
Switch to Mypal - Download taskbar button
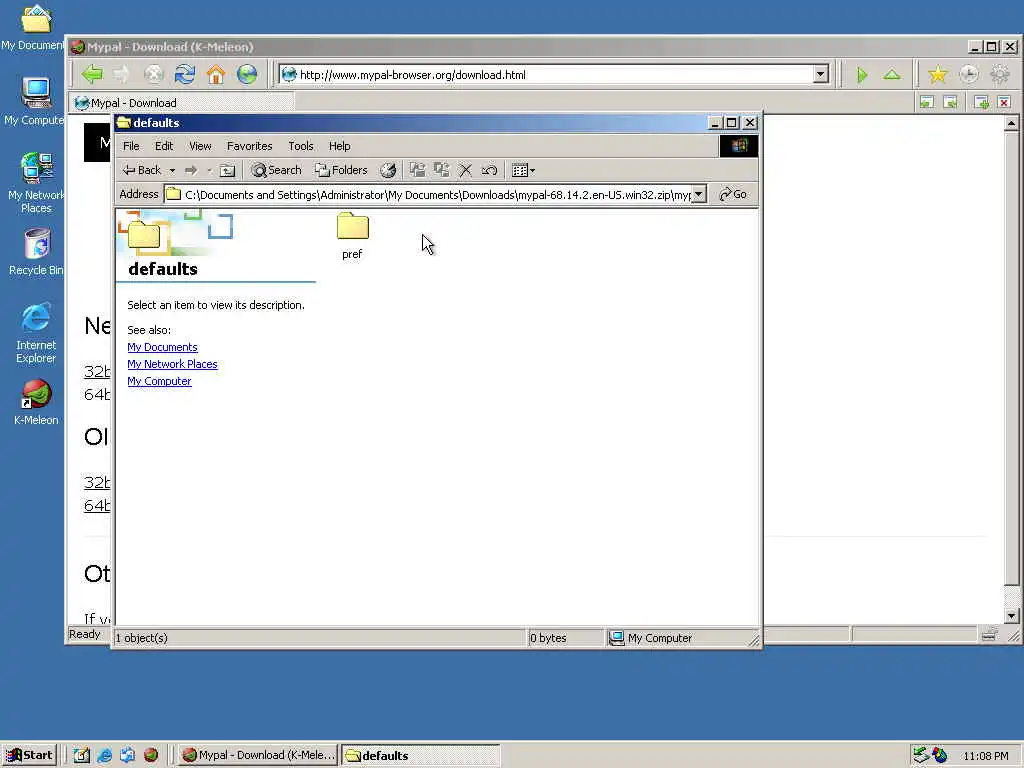(258, 755)
